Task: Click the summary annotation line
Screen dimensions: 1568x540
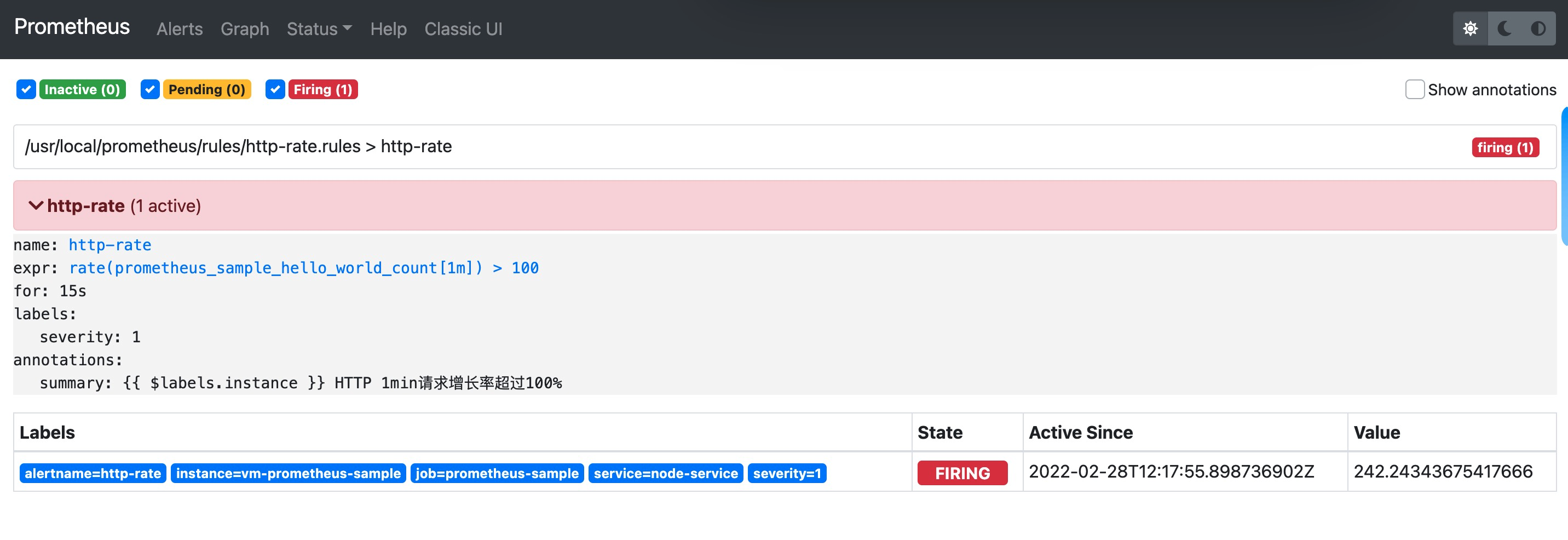Action: (301, 383)
